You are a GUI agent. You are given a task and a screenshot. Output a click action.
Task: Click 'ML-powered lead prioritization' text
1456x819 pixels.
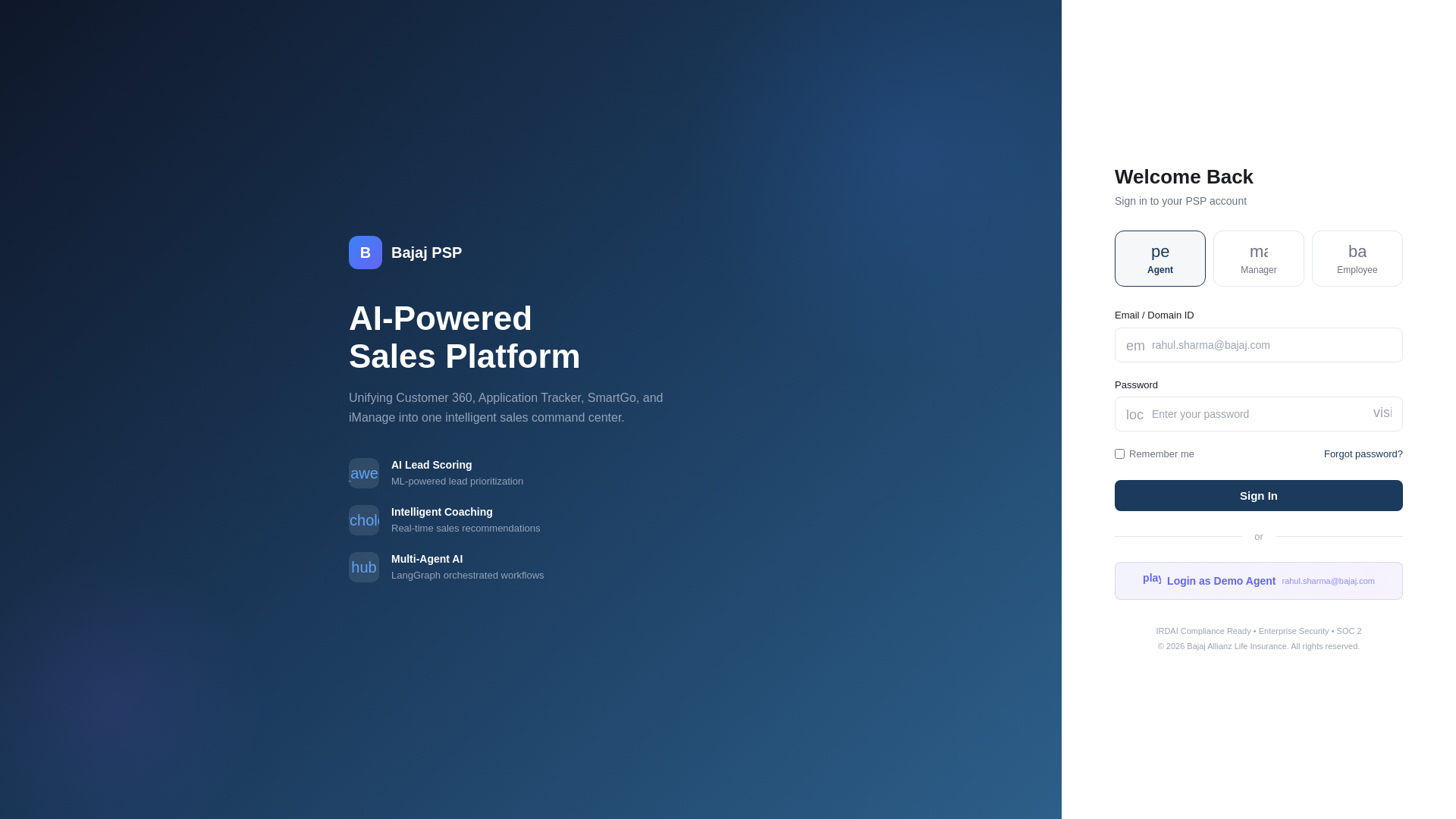pos(457,482)
